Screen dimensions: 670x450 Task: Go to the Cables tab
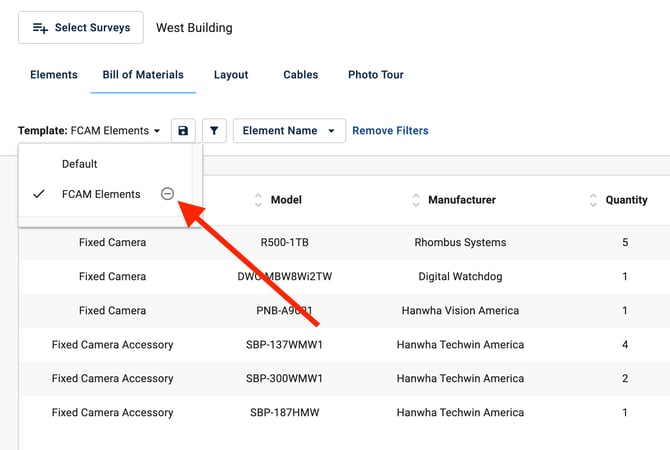click(x=300, y=75)
